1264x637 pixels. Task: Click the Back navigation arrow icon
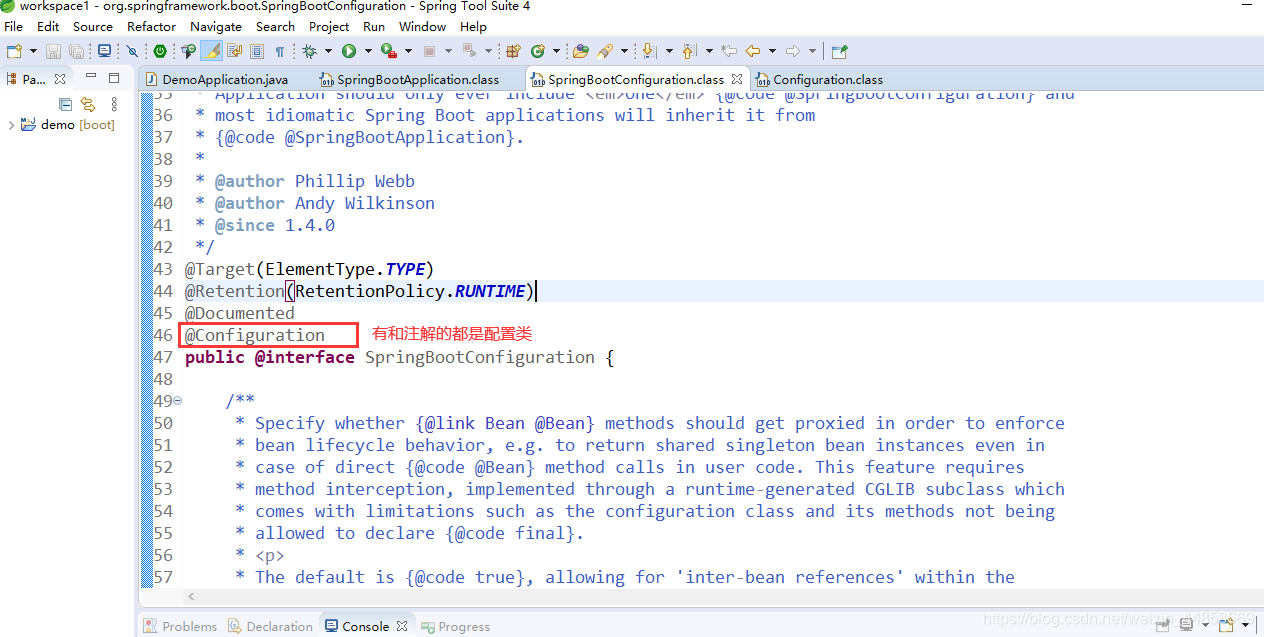[x=752, y=51]
